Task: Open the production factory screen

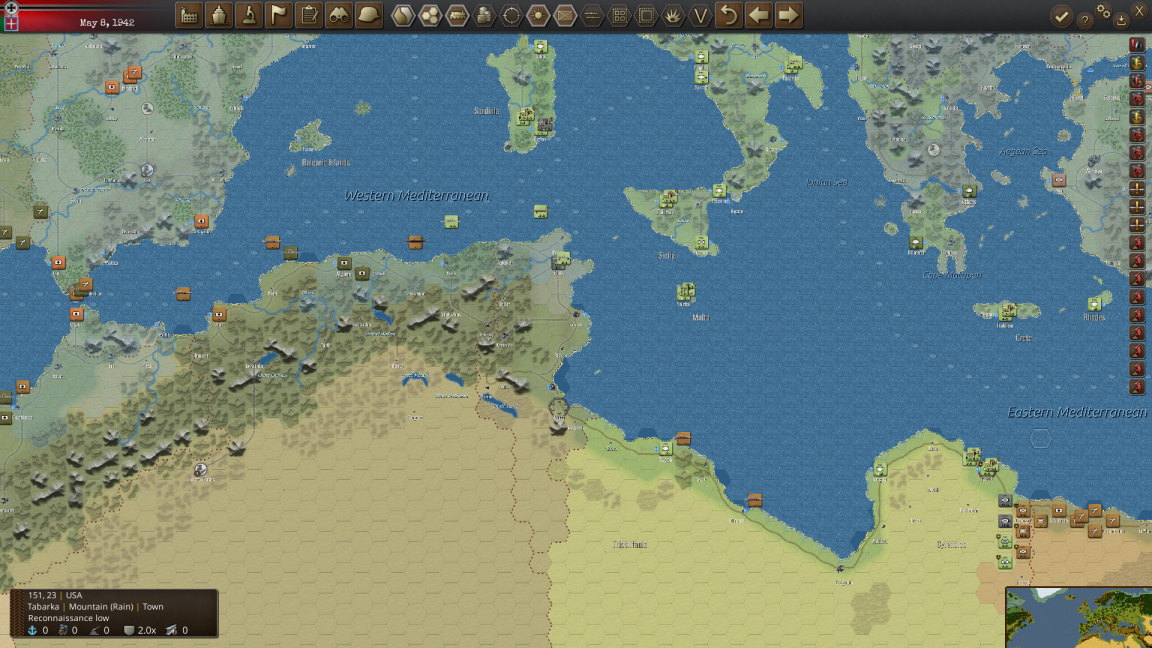Action: point(189,15)
